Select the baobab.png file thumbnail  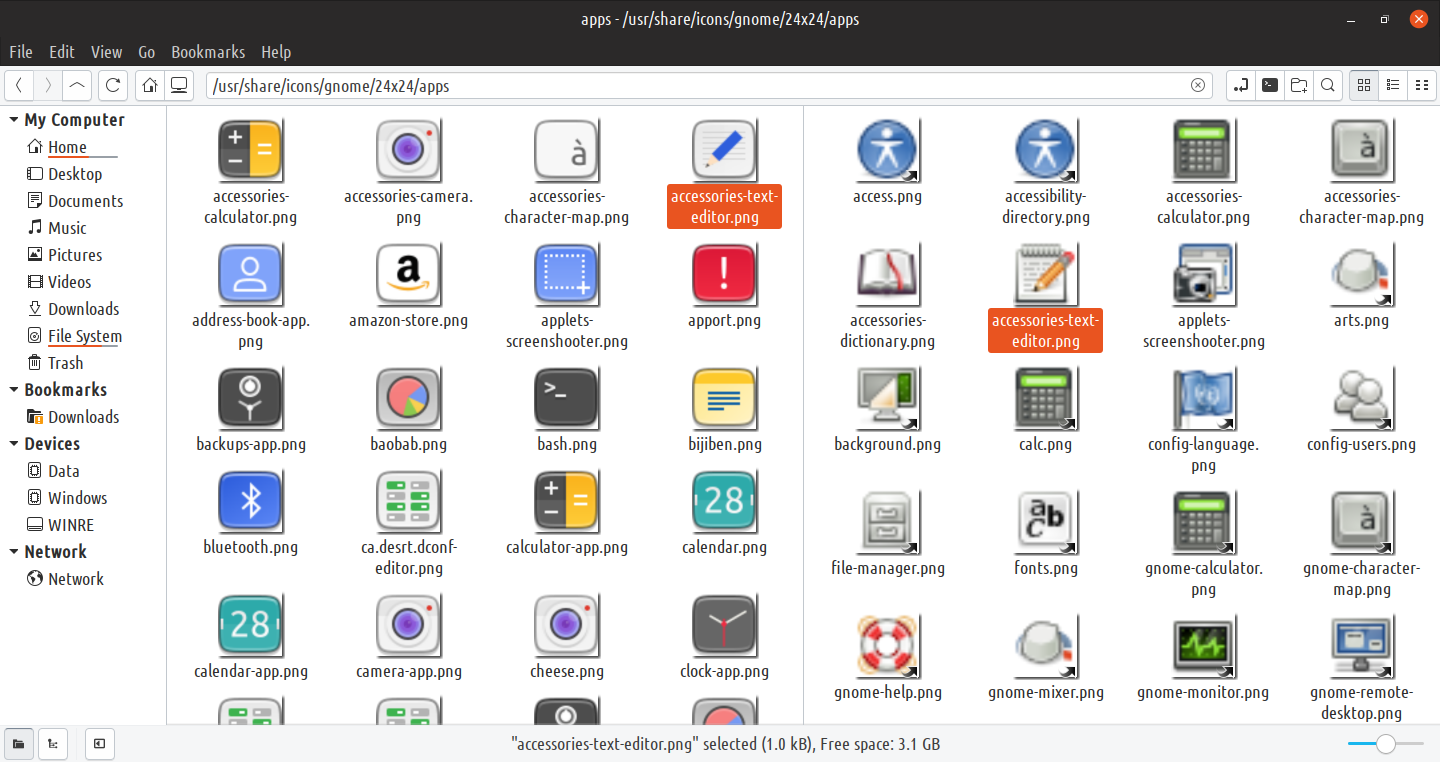(x=409, y=398)
